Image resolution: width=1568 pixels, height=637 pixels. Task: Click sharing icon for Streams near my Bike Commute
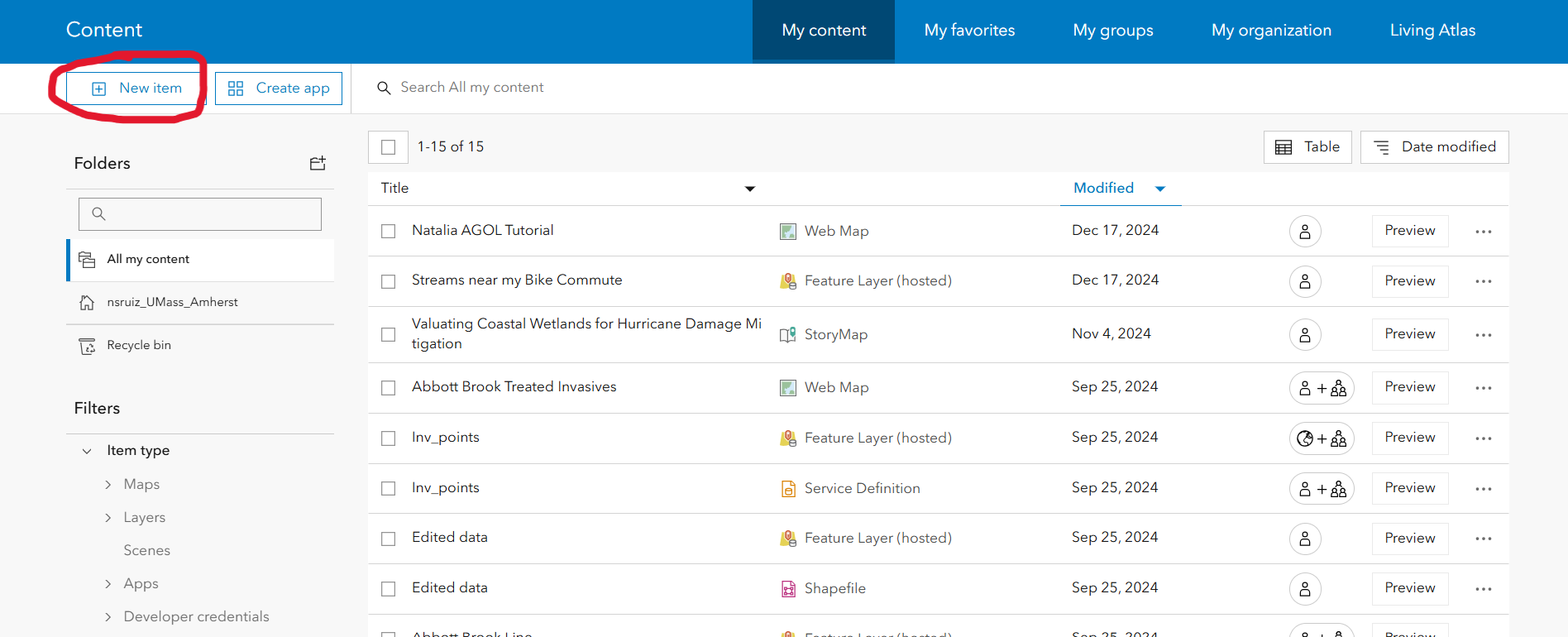click(x=1305, y=281)
